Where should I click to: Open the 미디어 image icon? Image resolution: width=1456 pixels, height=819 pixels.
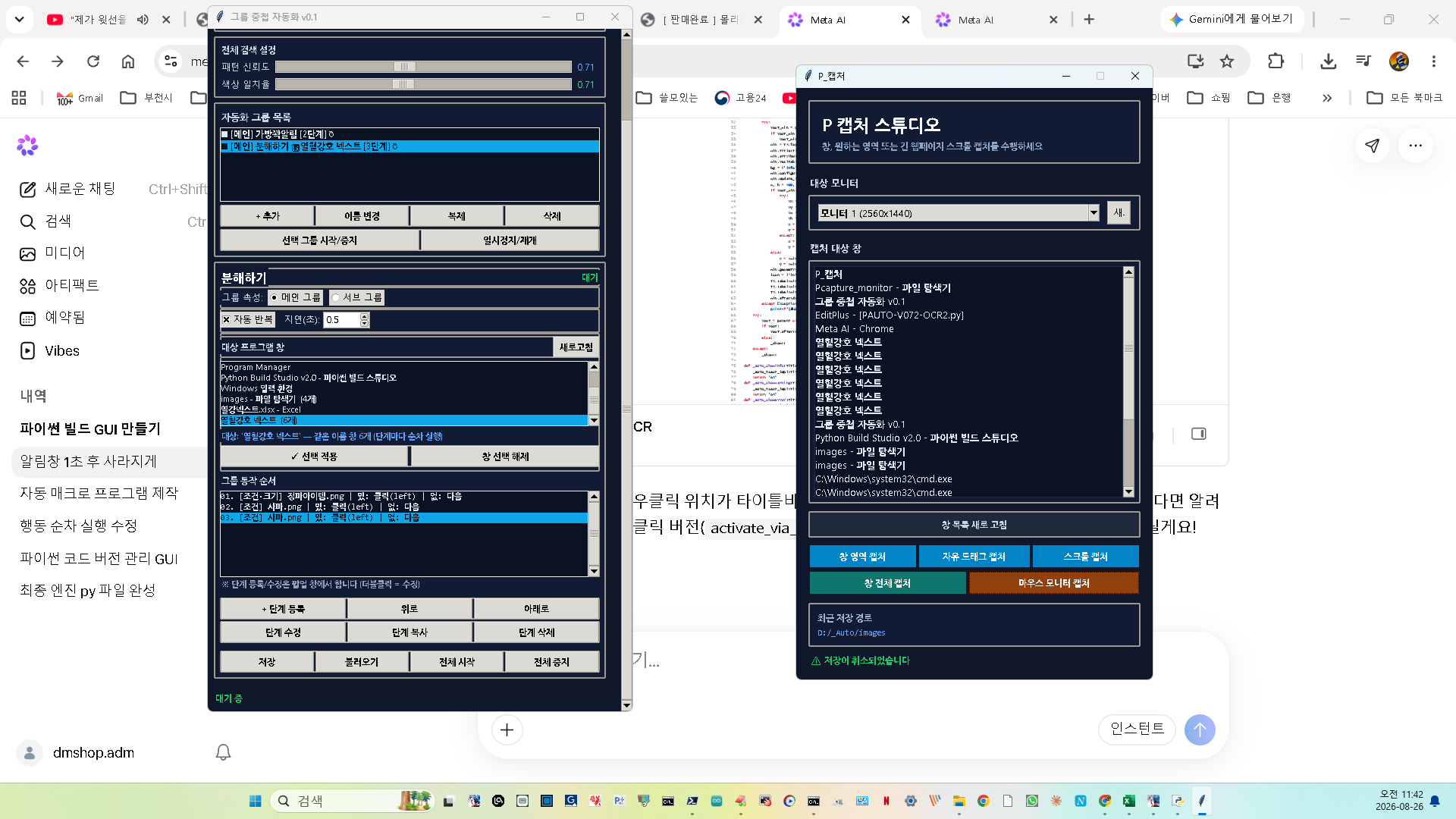tap(28, 254)
